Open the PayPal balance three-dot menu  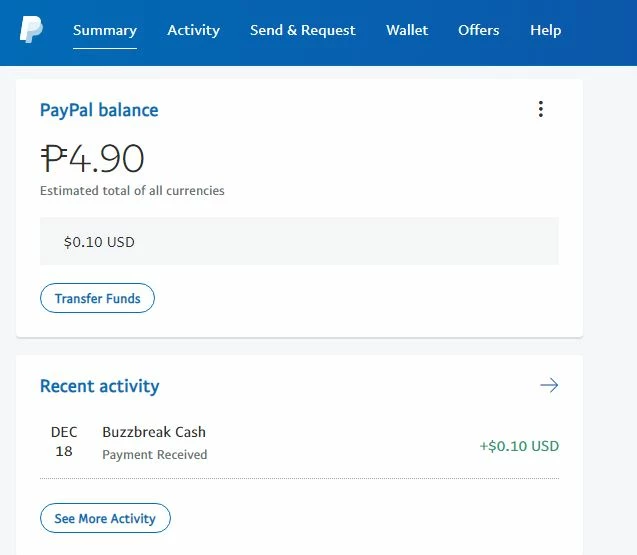point(540,109)
